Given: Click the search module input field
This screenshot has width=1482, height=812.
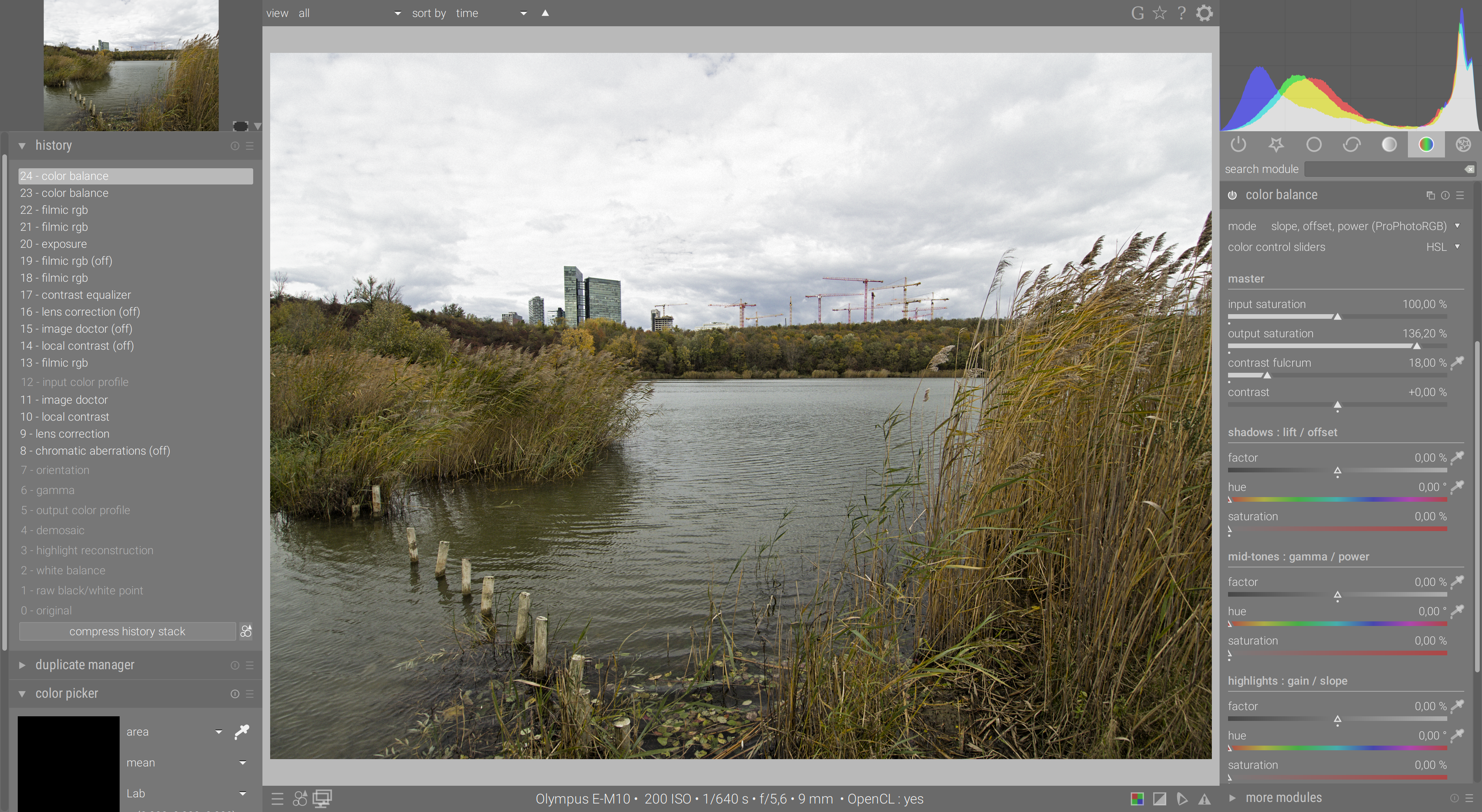Looking at the screenshot, I should [x=1384, y=169].
